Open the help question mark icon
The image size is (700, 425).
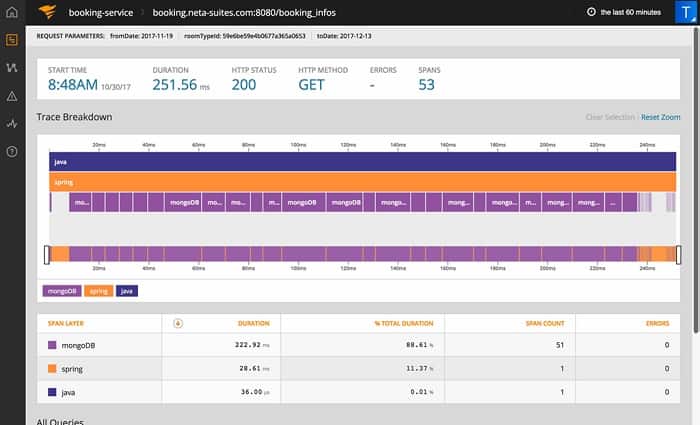point(12,152)
